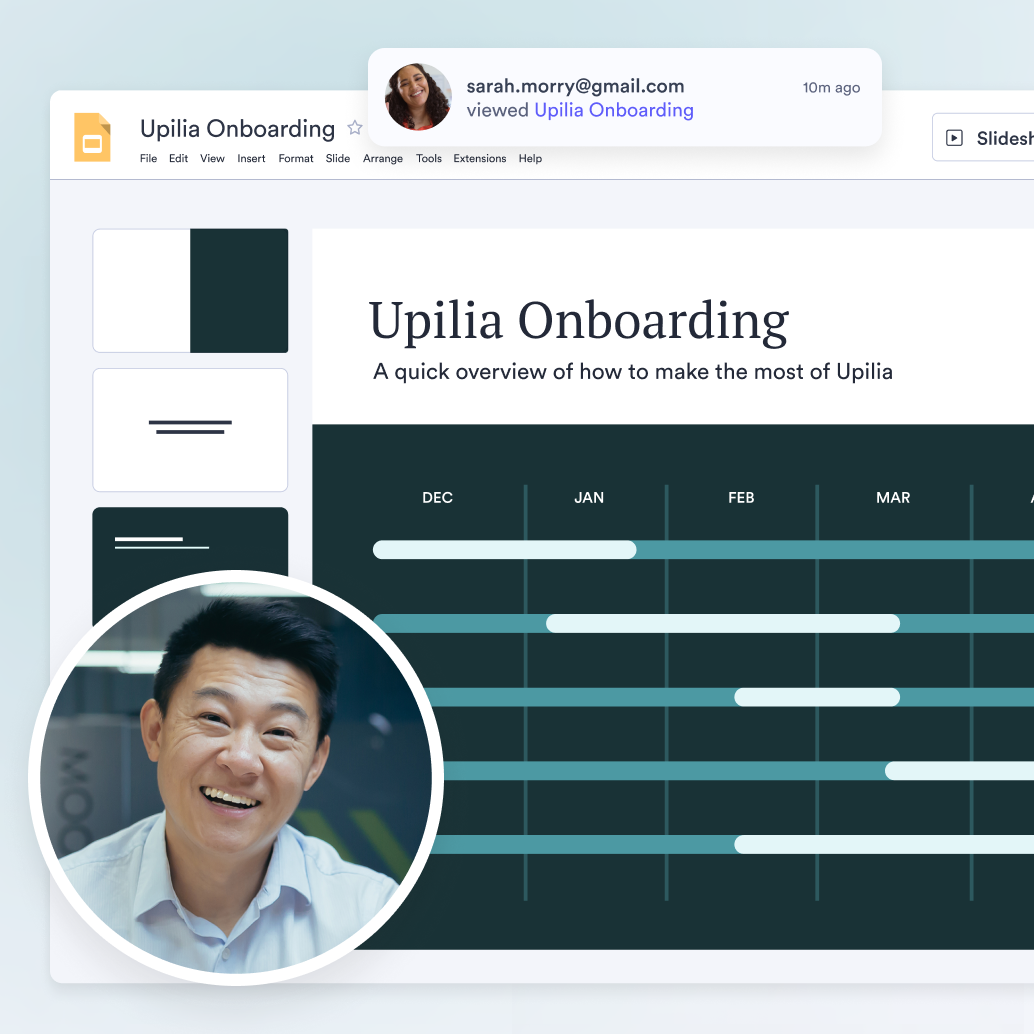
Task: Click the DEC column label
Action: 437,498
